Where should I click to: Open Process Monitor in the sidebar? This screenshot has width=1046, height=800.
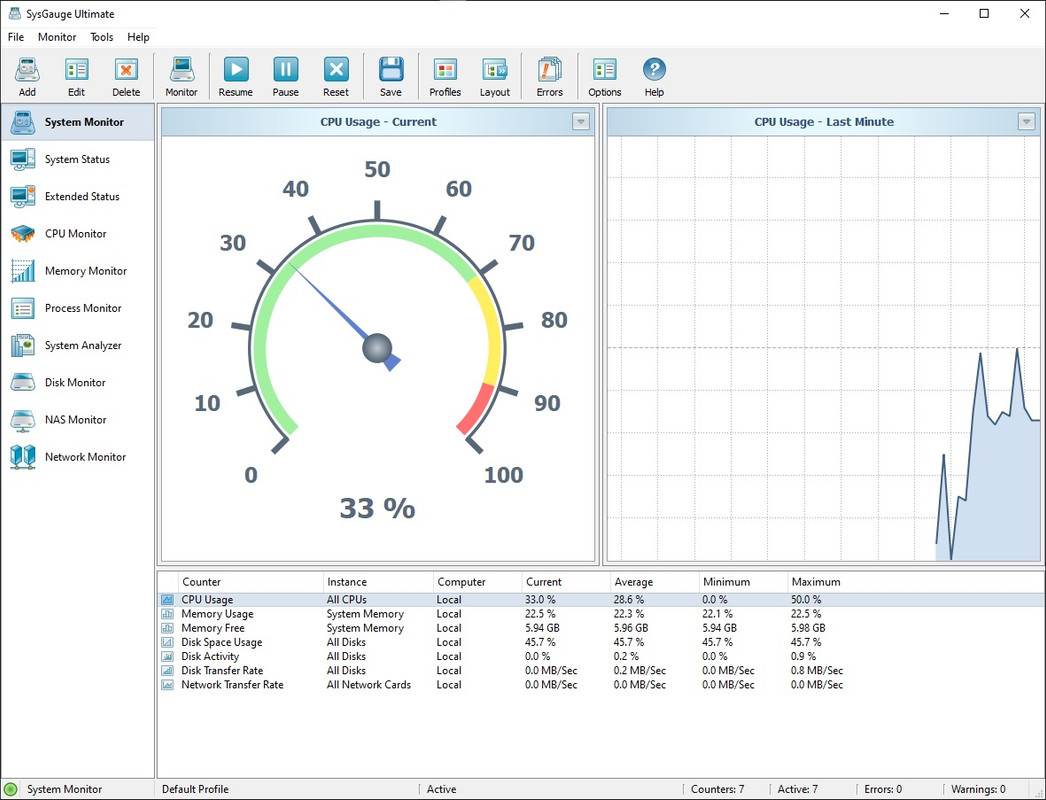pos(77,308)
